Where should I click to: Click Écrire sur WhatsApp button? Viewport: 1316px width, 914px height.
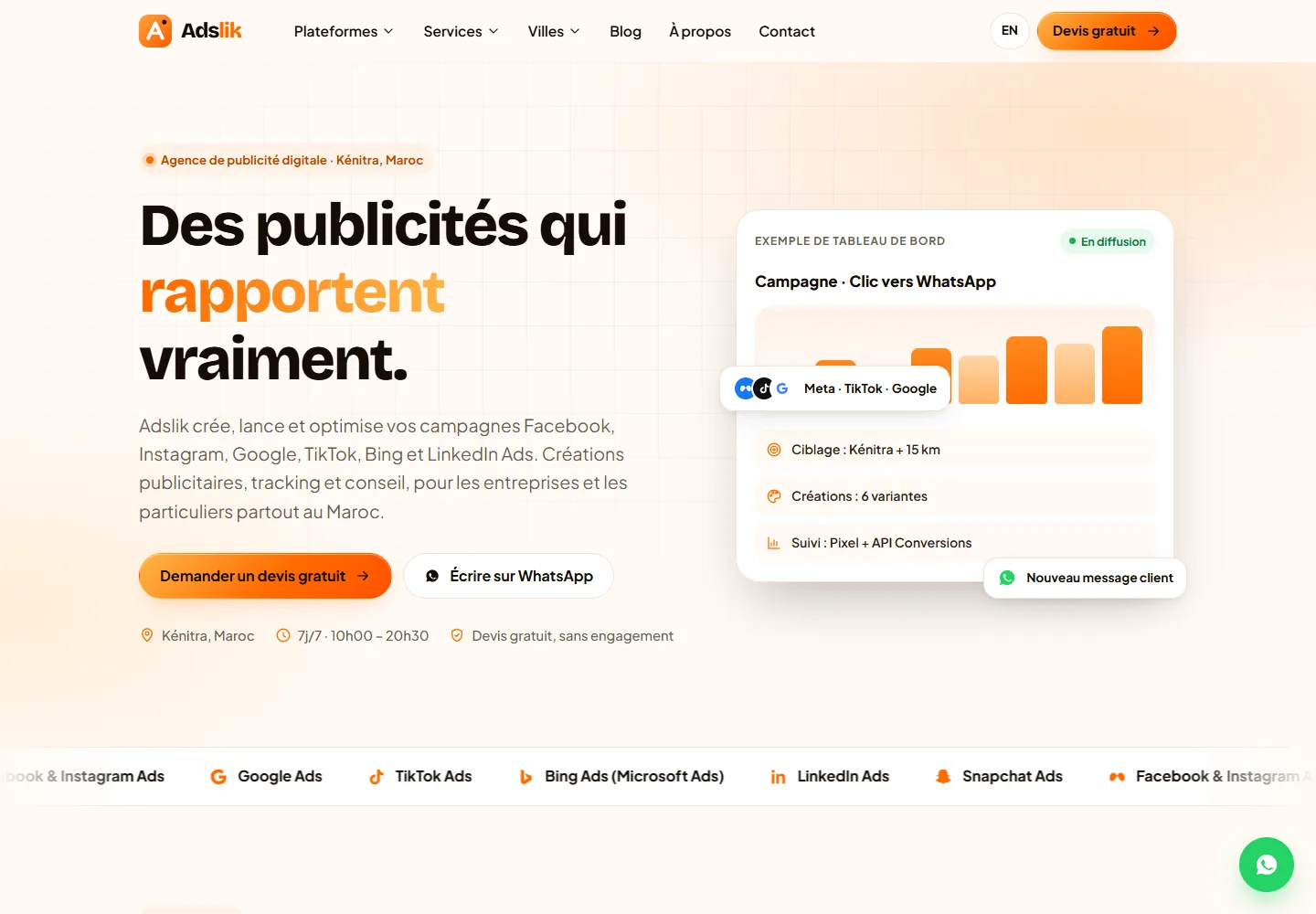[x=508, y=576]
